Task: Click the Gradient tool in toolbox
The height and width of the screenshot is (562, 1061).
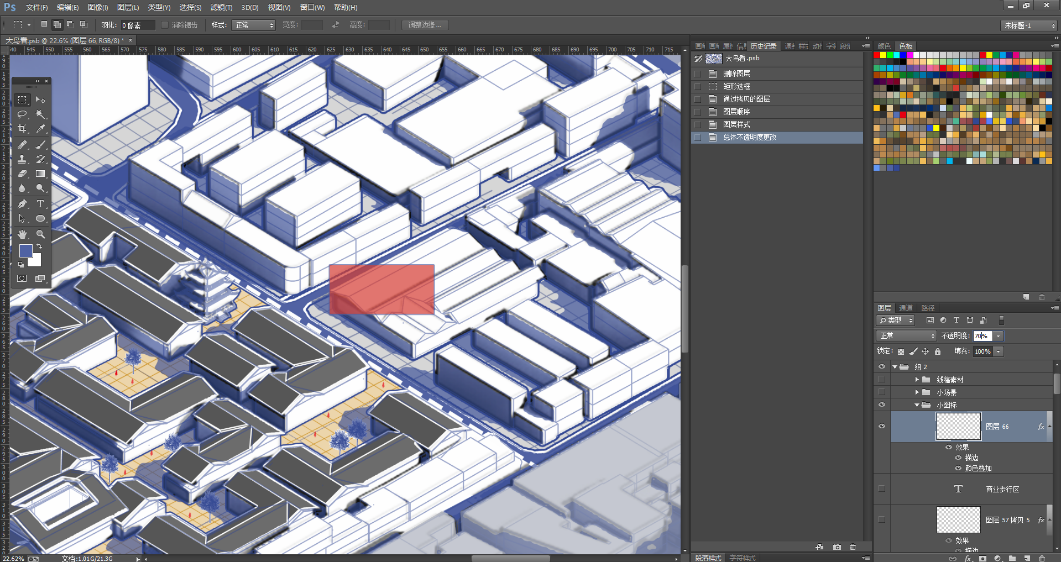Action: coord(41,174)
